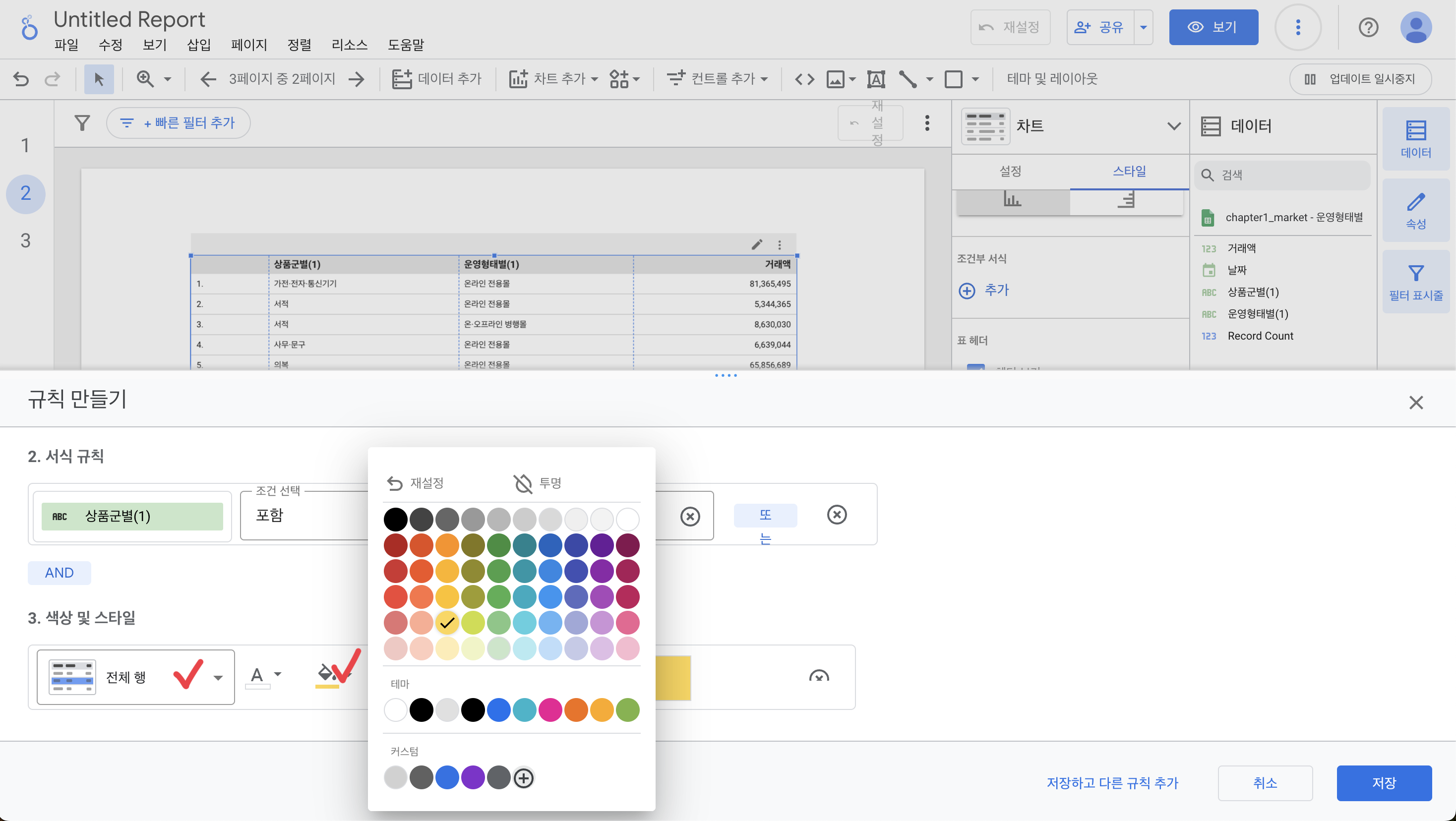Click the data panel search field

tap(1283, 175)
